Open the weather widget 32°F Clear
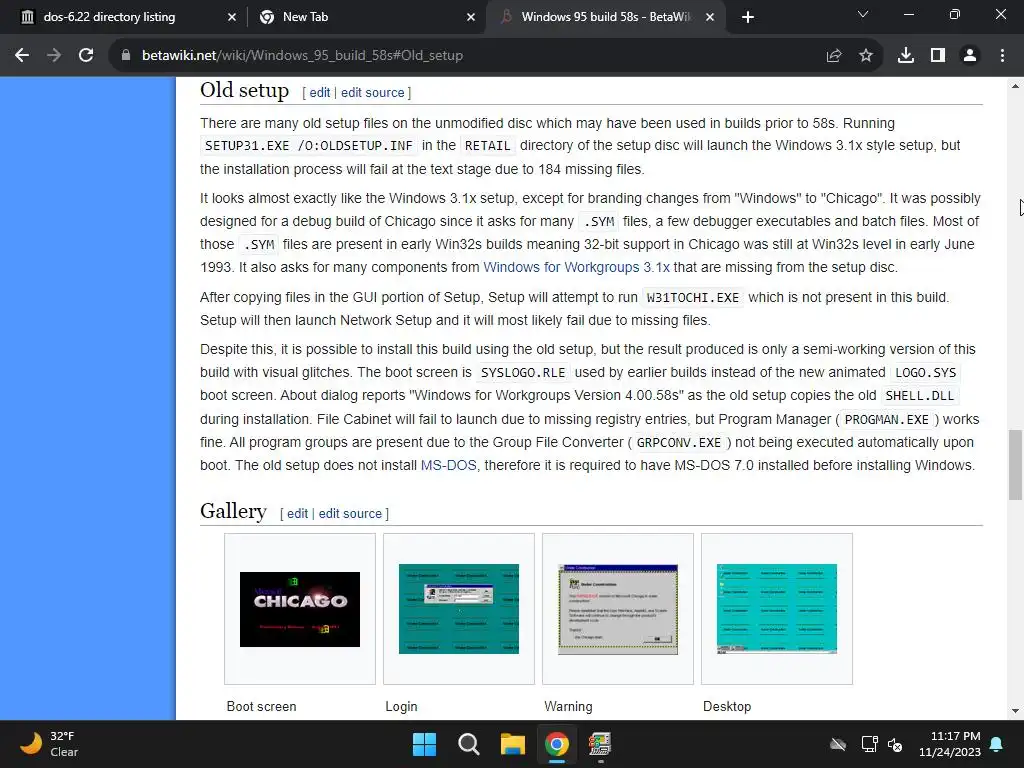 click(50, 744)
